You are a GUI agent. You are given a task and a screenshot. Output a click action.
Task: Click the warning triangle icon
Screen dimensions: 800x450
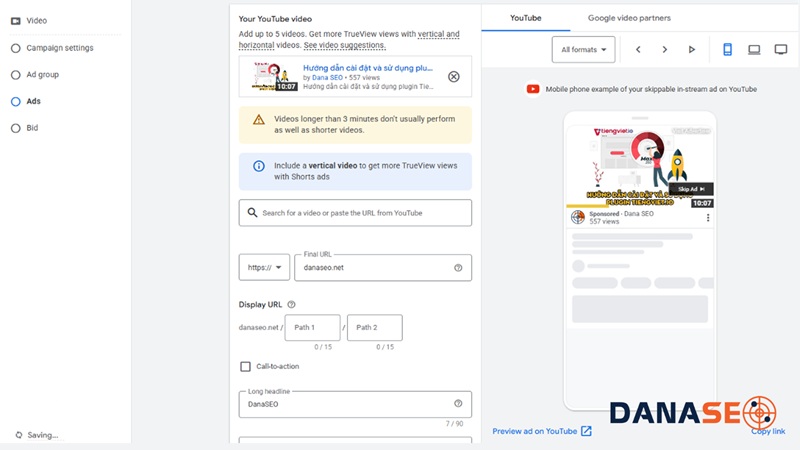coord(259,120)
